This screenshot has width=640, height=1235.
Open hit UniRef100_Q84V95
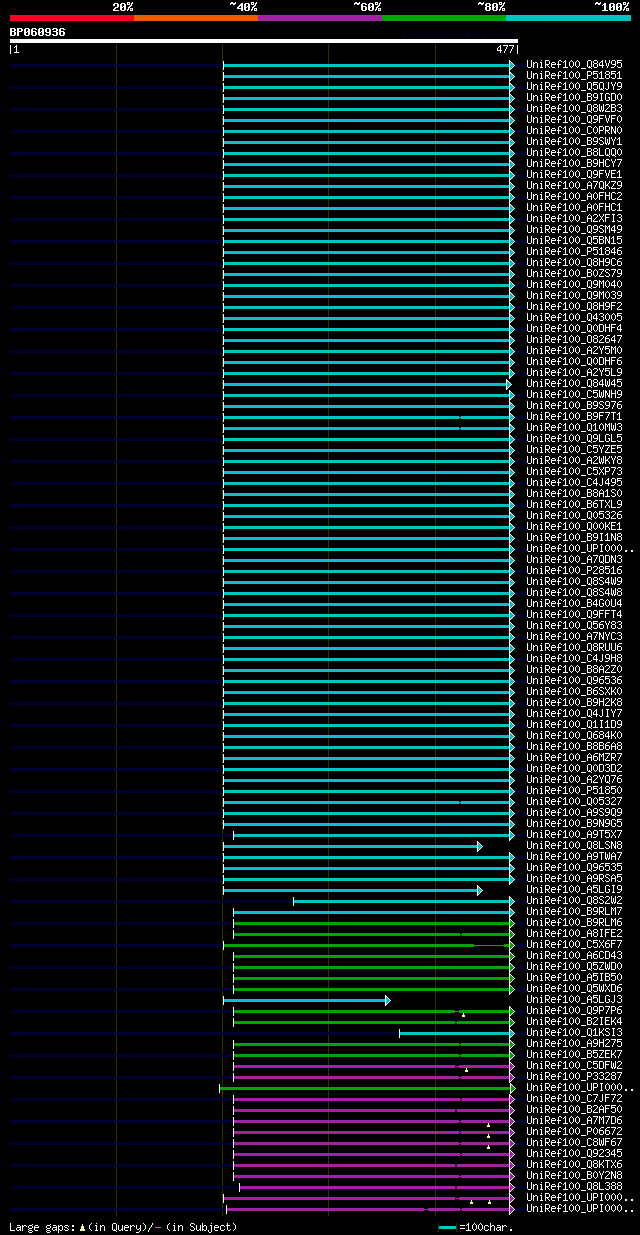[x=574, y=64]
